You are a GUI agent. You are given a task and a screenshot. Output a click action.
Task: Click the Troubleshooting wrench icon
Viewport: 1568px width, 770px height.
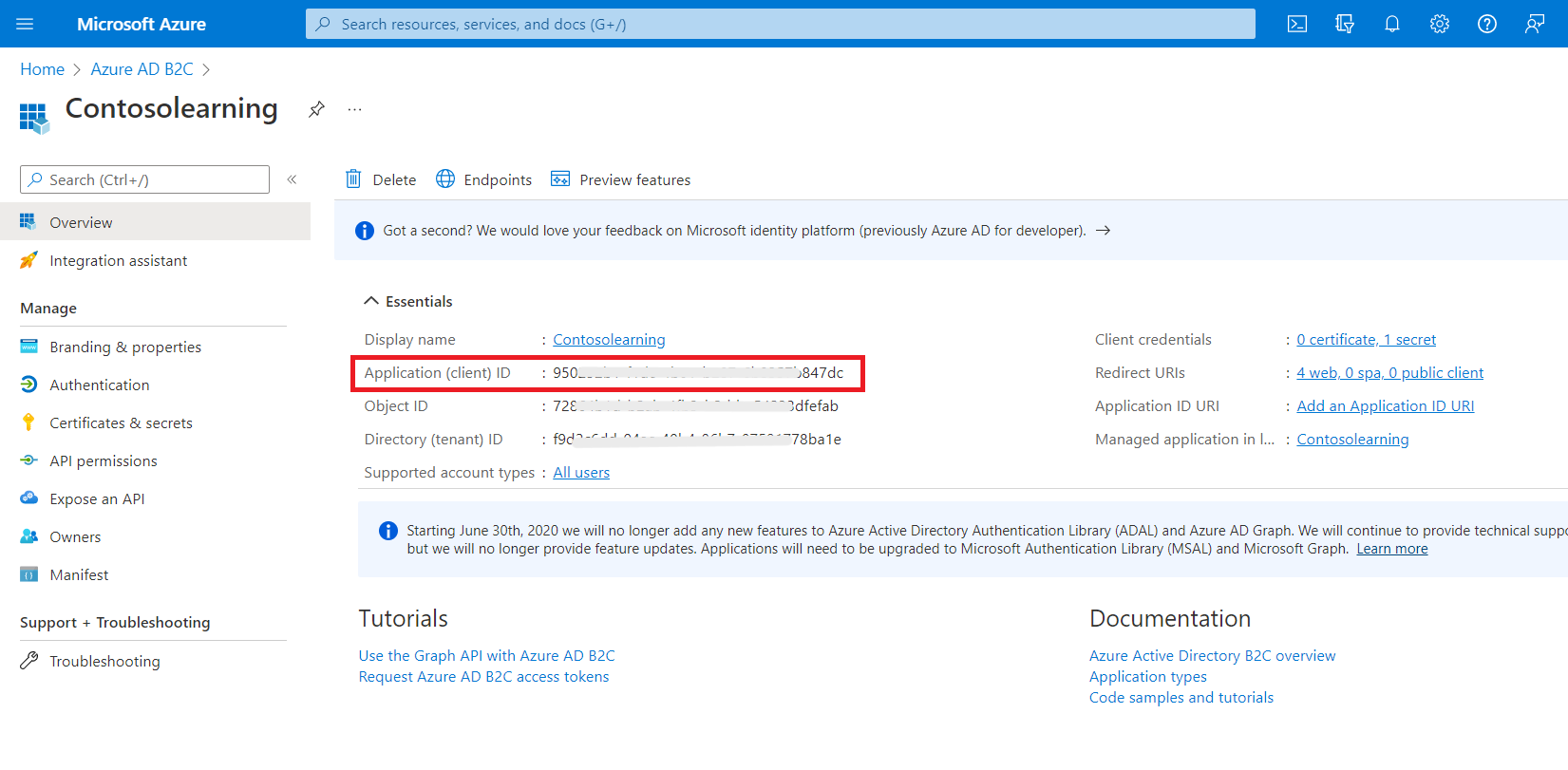28,661
